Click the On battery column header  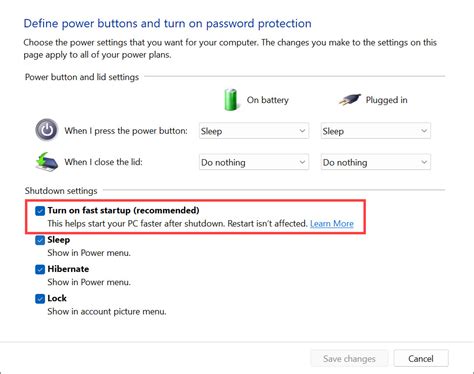(x=268, y=100)
